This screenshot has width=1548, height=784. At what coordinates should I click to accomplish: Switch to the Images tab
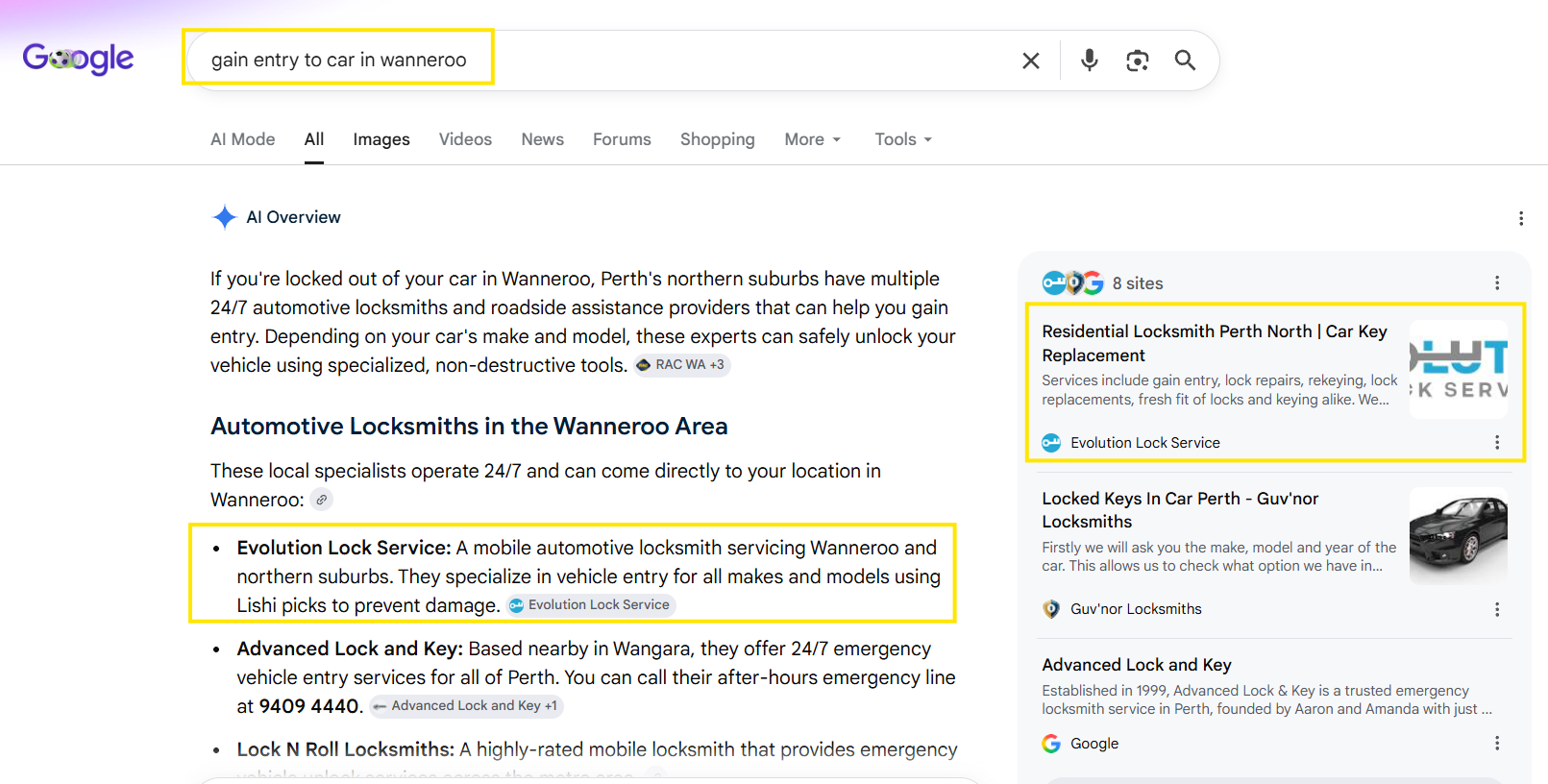pos(381,139)
